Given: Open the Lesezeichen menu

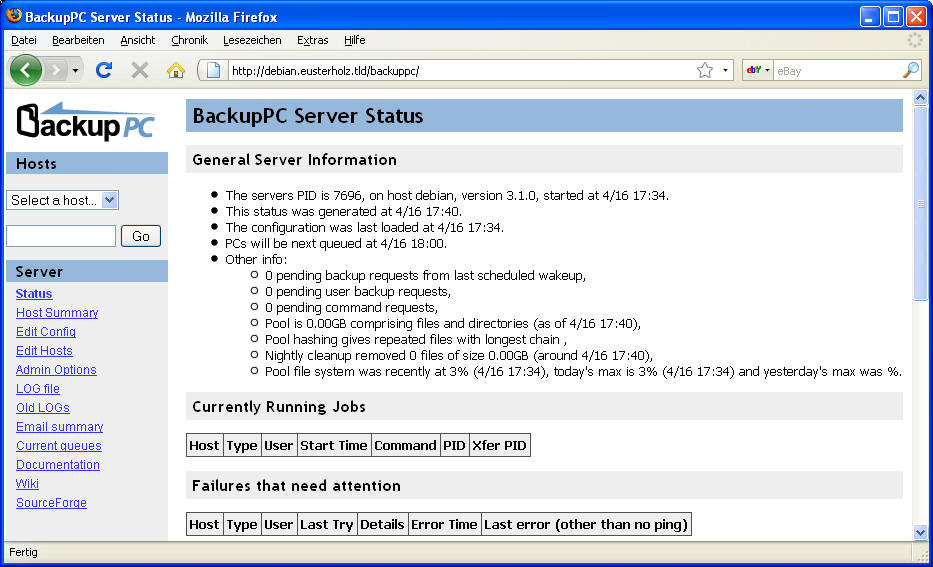Looking at the screenshot, I should [x=252, y=40].
